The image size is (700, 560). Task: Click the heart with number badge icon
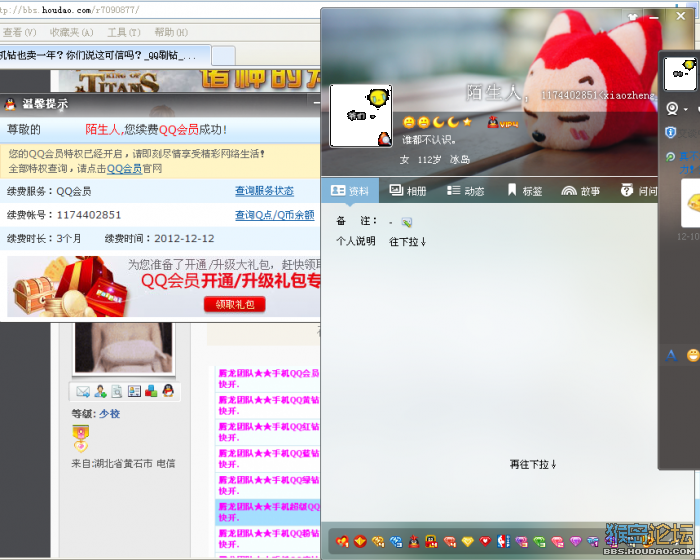pos(342,542)
